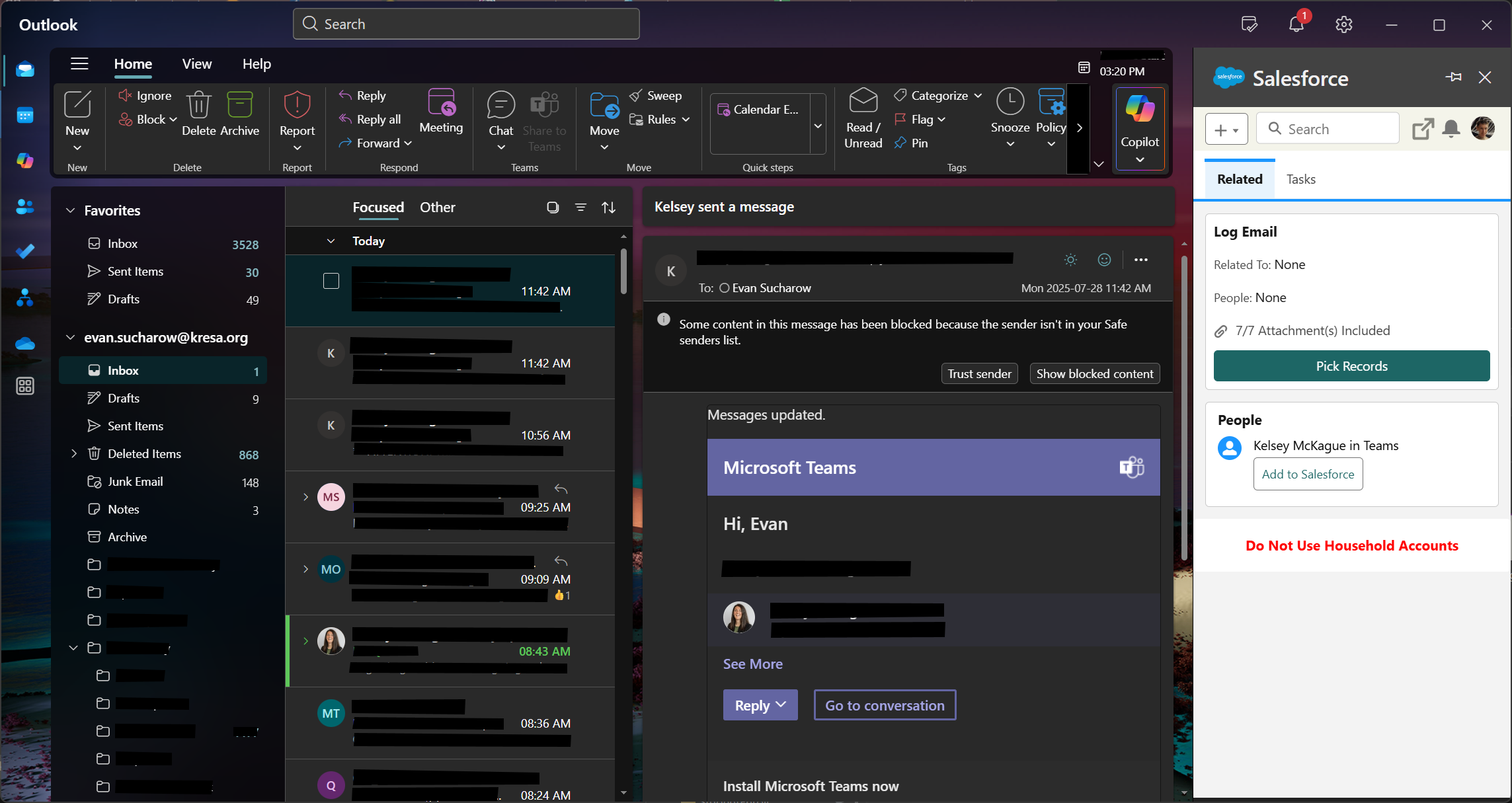
Task: Click the Salesforce search field
Action: coord(1328,129)
